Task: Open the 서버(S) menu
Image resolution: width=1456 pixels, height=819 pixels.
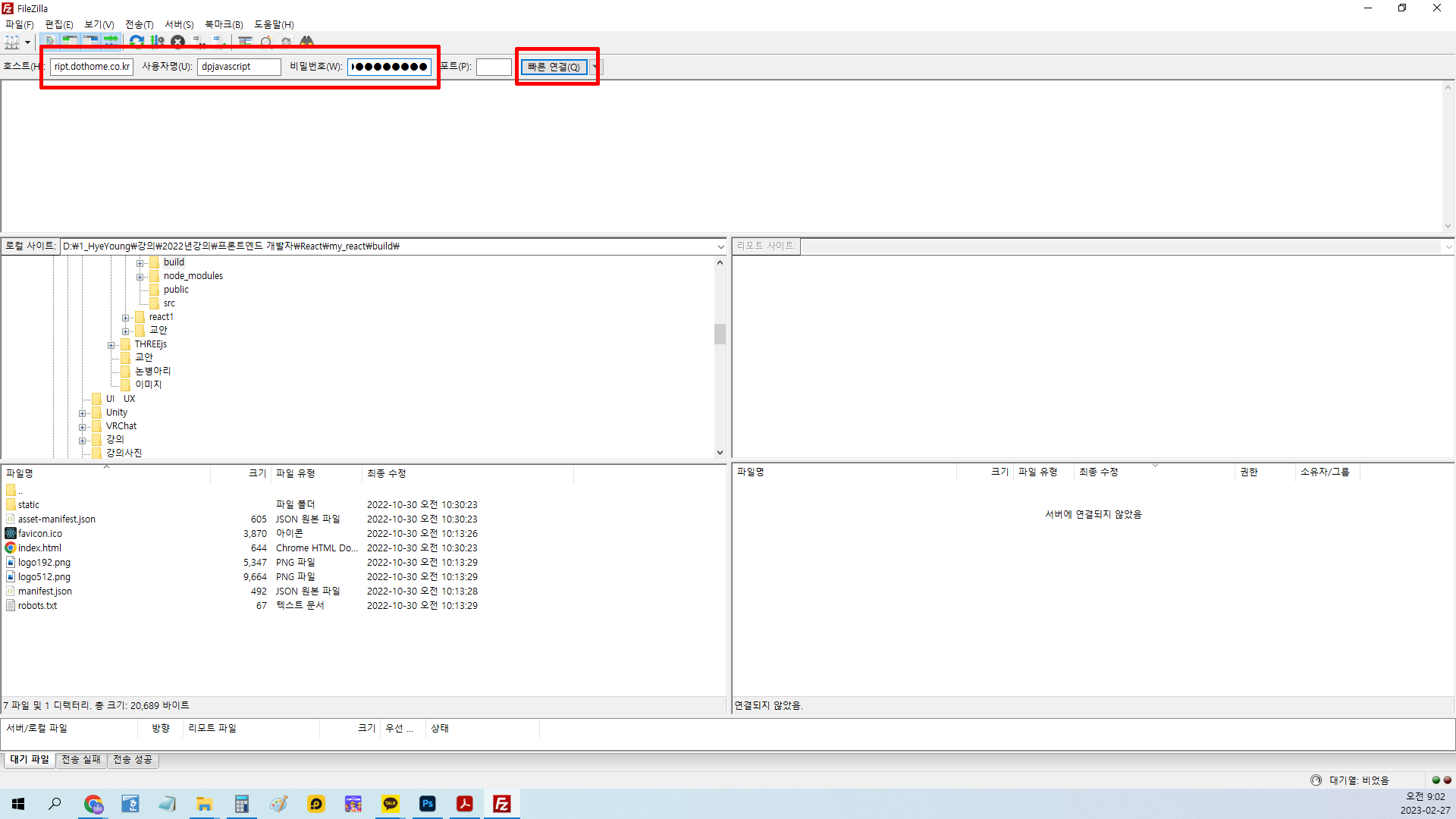Action: [x=179, y=24]
